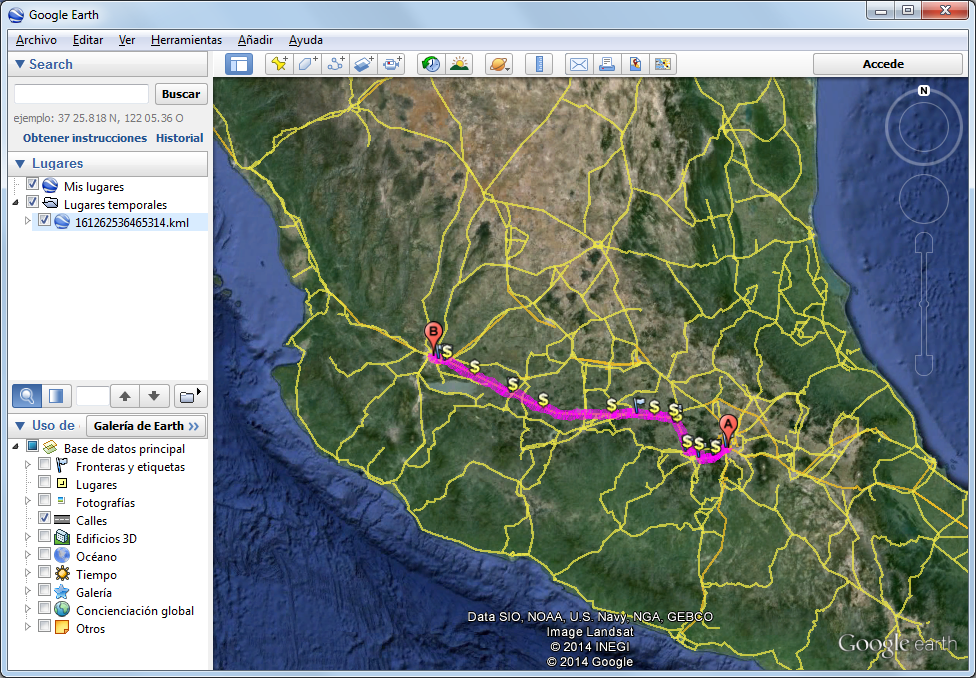976x678 pixels.
Task: Toggle the Base de datos principal checkbox
Action: (x=32, y=446)
